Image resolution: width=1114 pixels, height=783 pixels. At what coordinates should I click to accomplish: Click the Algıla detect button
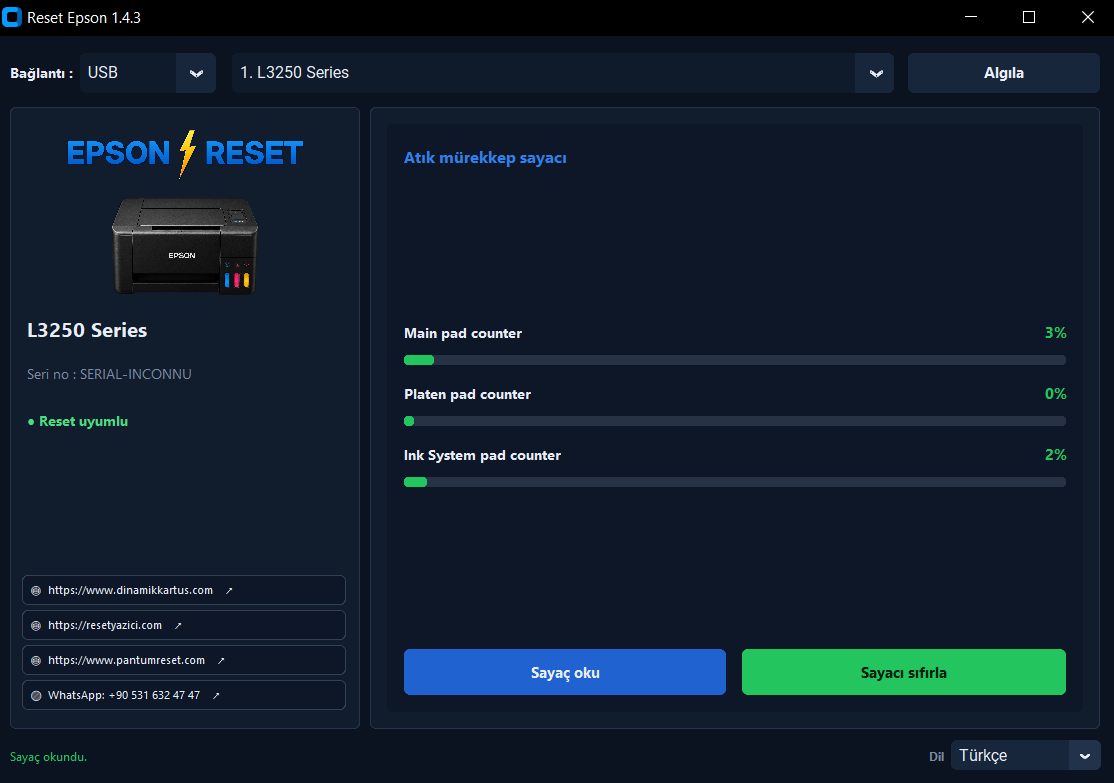click(1003, 73)
